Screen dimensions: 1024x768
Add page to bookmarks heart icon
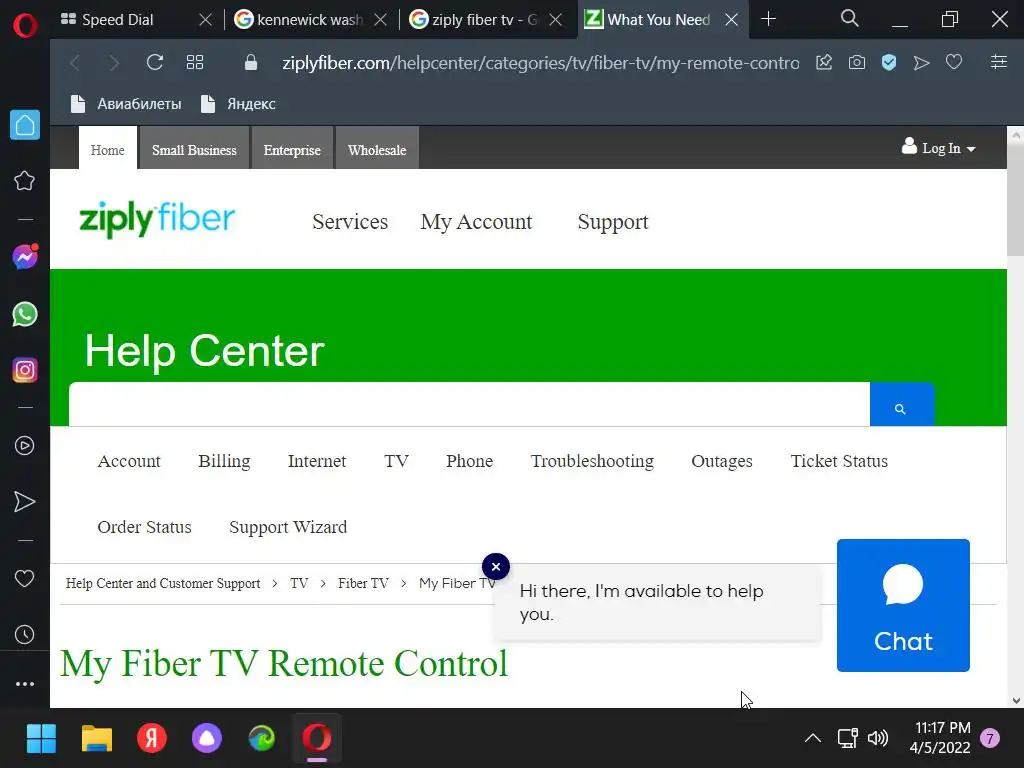tap(954, 62)
